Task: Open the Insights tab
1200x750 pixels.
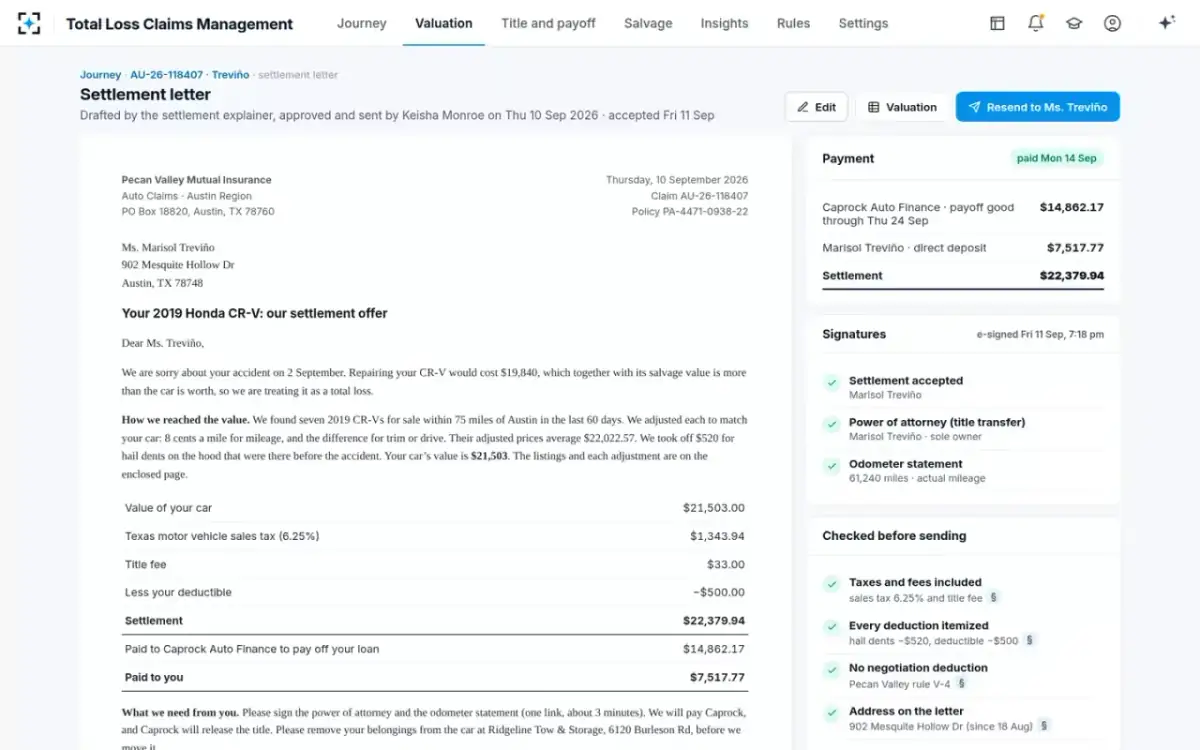Action: [x=724, y=23]
